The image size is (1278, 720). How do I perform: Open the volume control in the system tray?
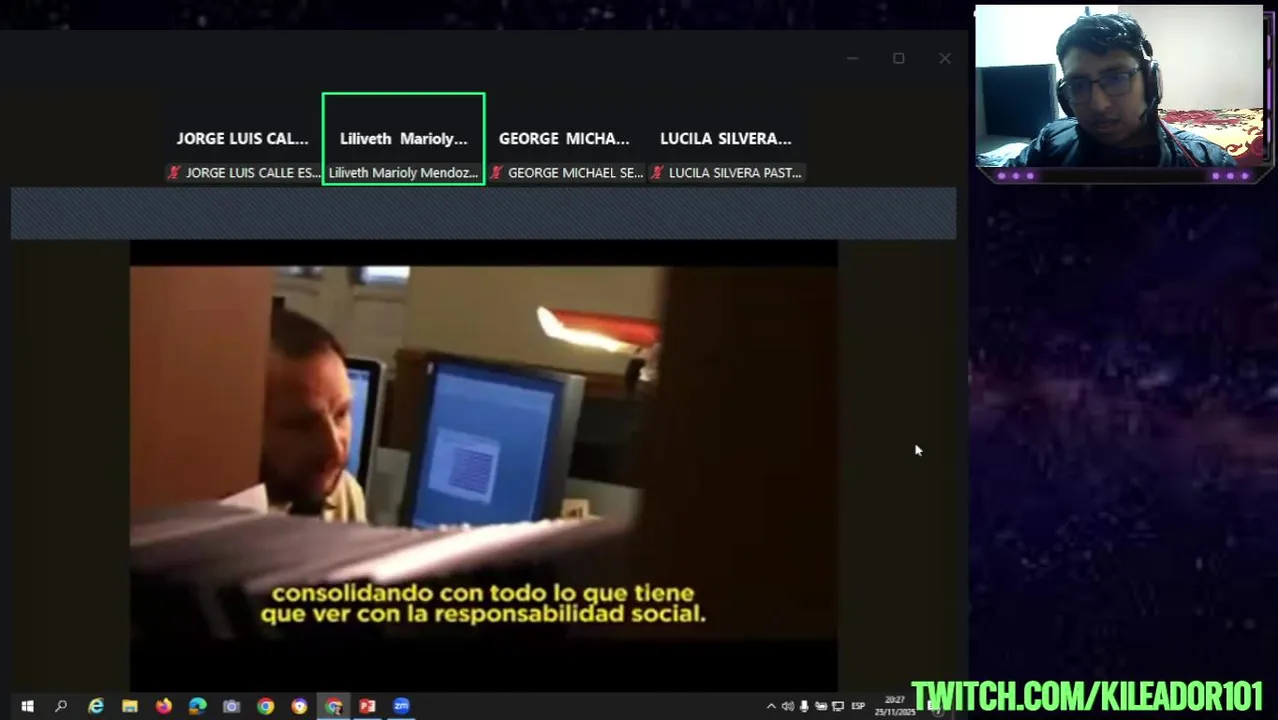coord(788,706)
